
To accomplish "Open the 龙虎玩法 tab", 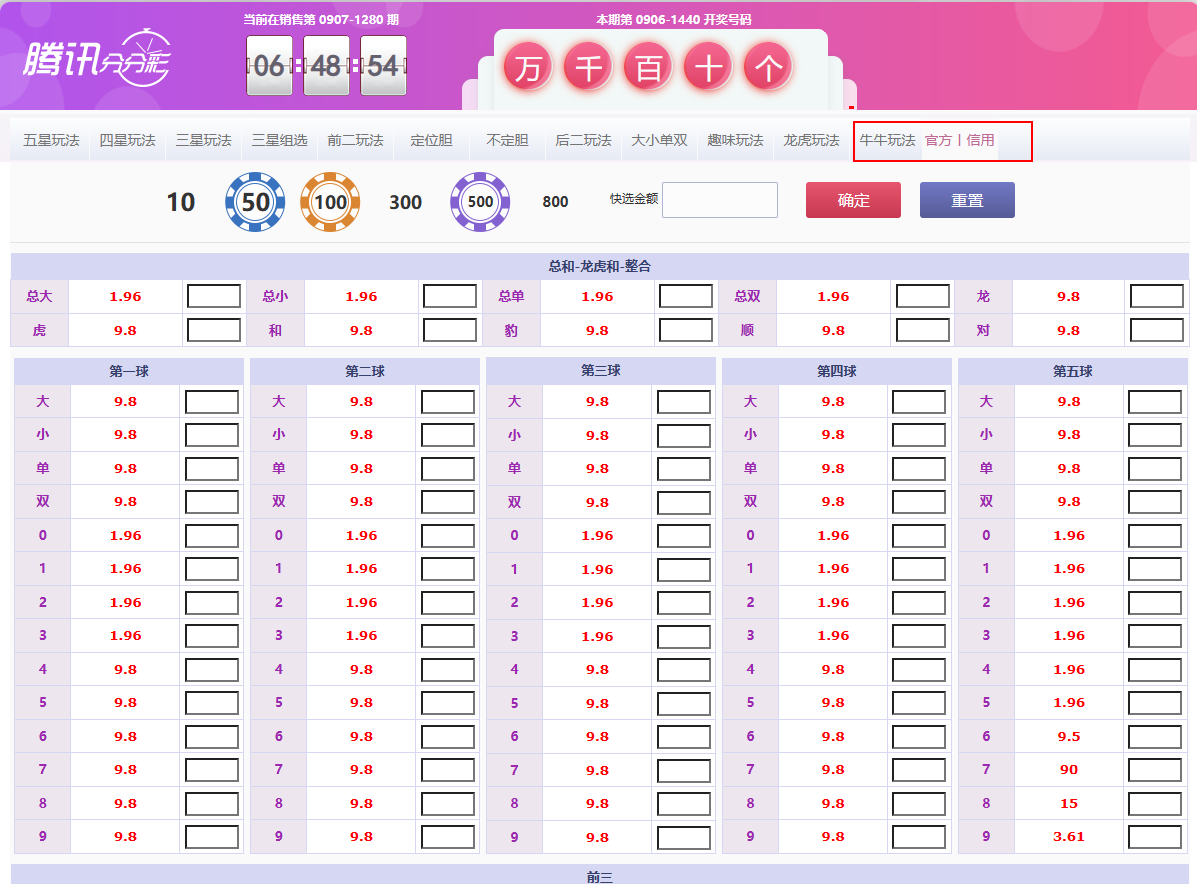I will pyautogui.click(x=811, y=140).
